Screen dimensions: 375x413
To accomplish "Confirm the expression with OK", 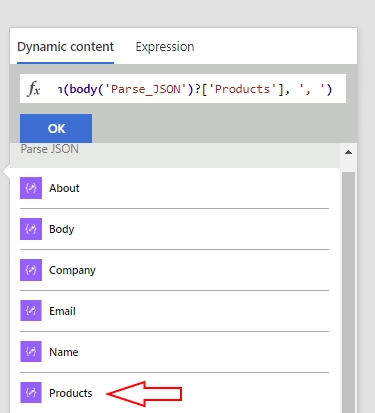I will [x=56, y=128].
